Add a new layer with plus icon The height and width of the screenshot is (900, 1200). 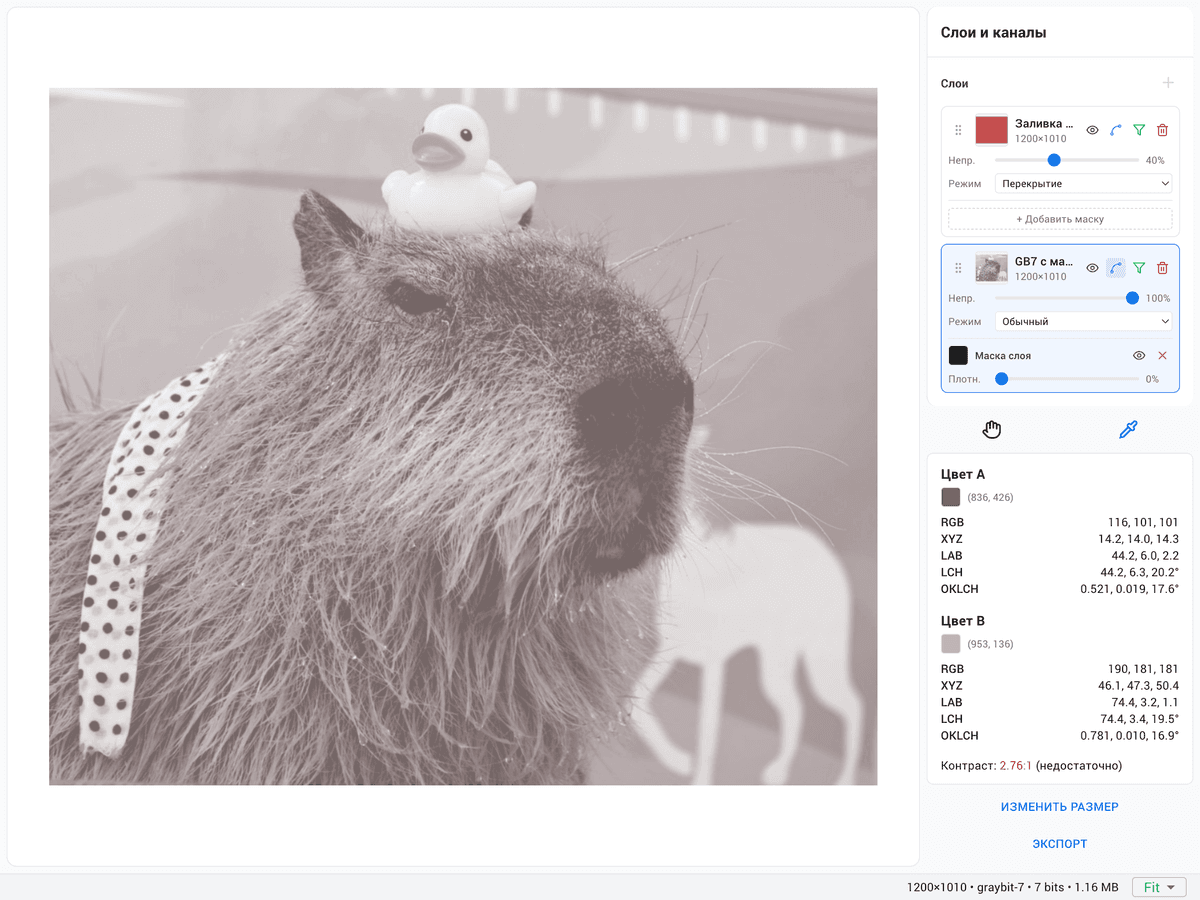[1166, 83]
